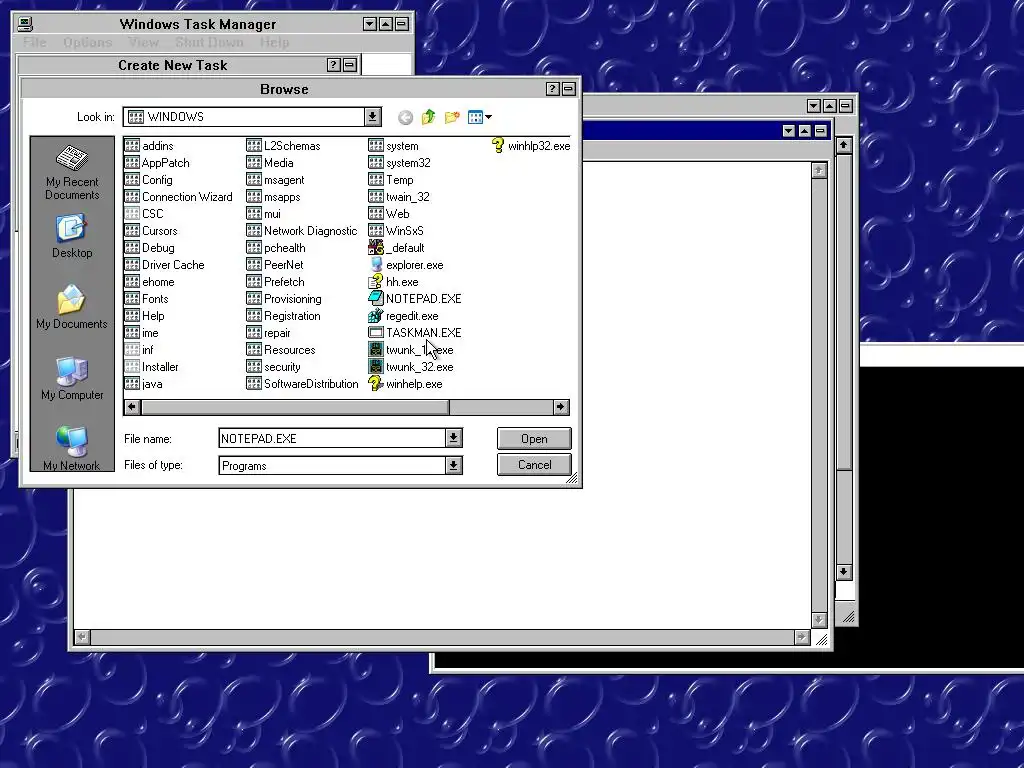Select the Network Diagnostic folder
Image resolution: width=1024 pixels, height=768 pixels.
point(302,231)
